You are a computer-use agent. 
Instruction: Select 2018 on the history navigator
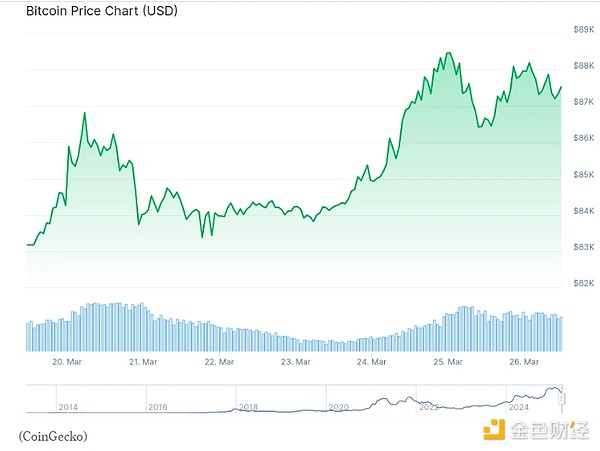248,408
